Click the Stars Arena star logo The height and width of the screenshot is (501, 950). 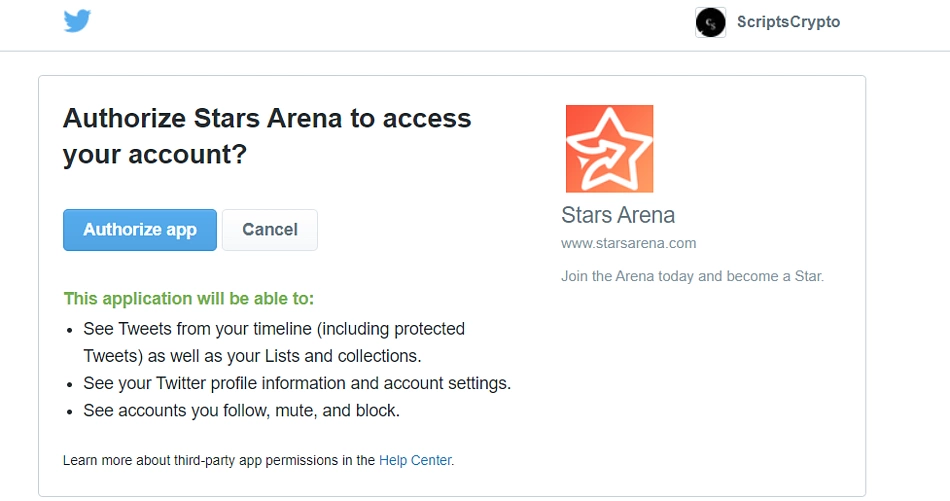610,149
